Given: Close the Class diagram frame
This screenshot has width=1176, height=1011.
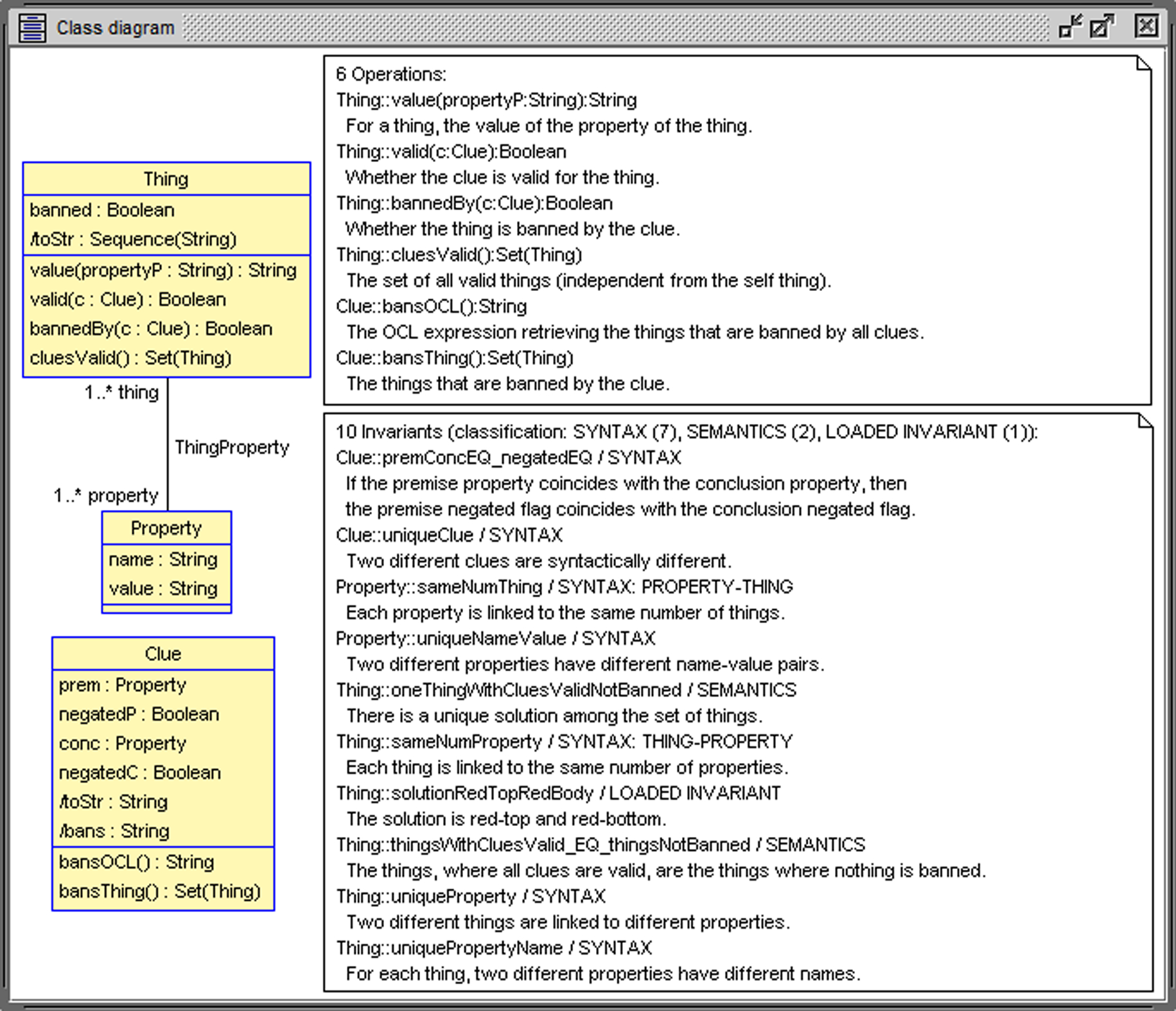Looking at the screenshot, I should 1146,27.
